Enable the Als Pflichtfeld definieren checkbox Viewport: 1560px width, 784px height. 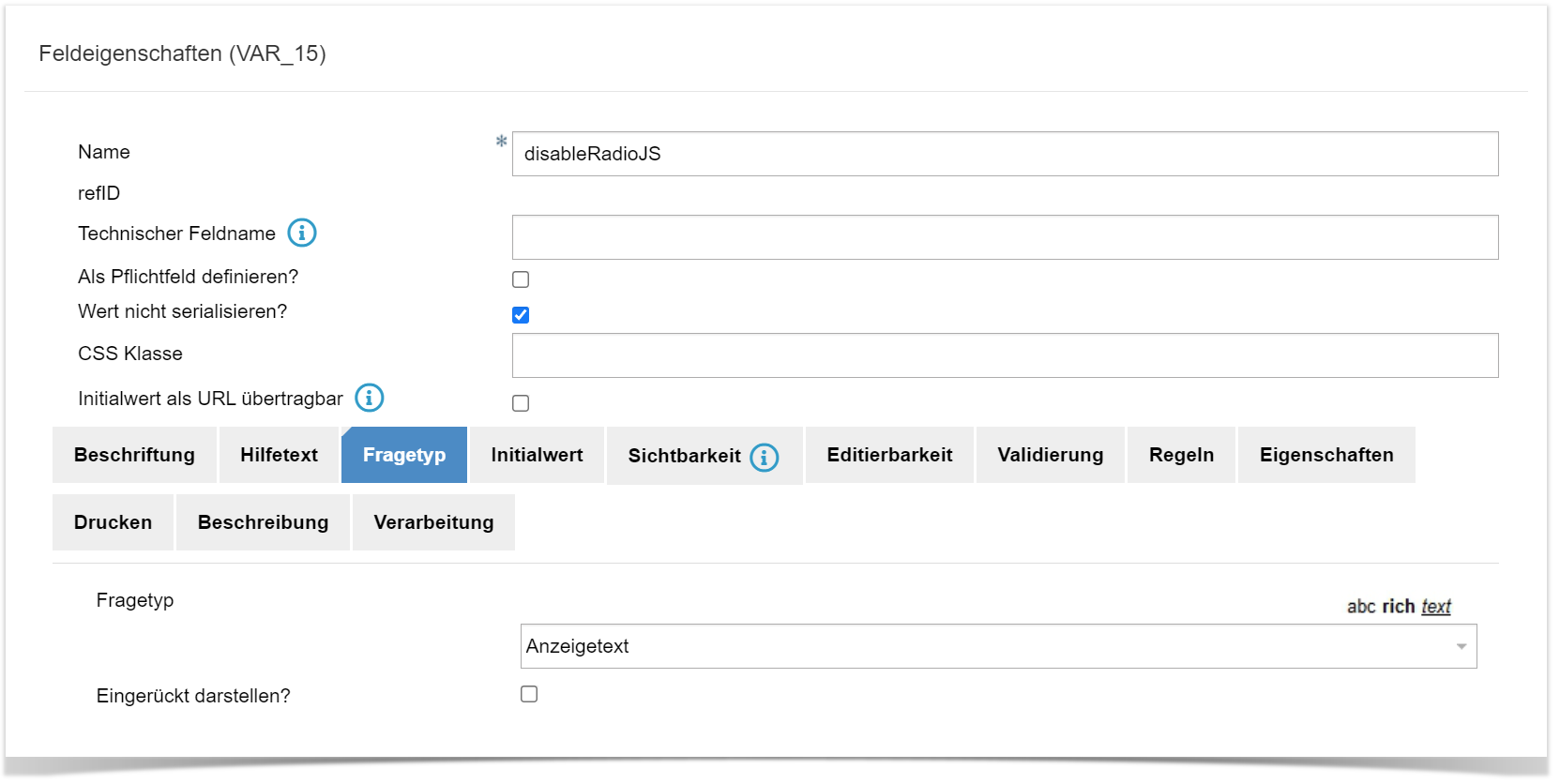pyautogui.click(x=521, y=279)
